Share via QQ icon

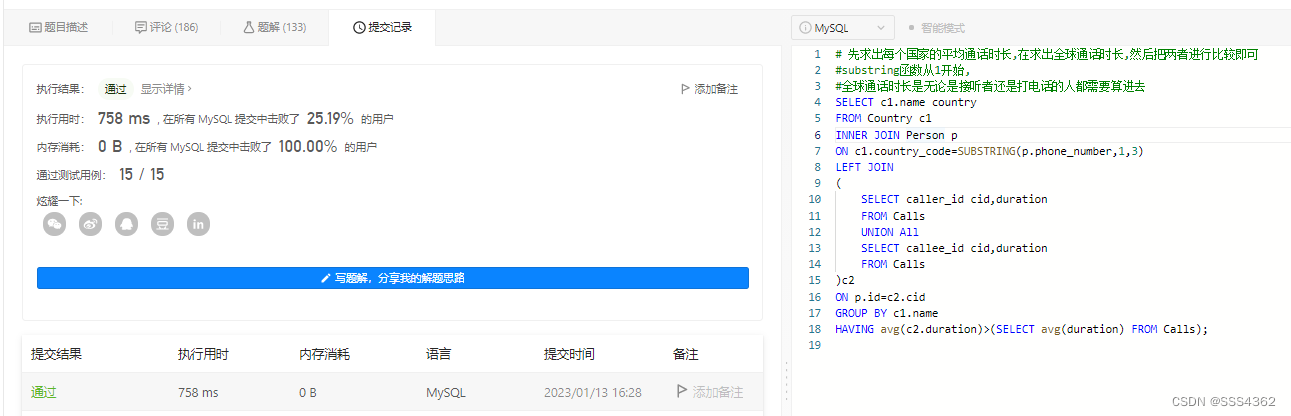click(x=127, y=224)
